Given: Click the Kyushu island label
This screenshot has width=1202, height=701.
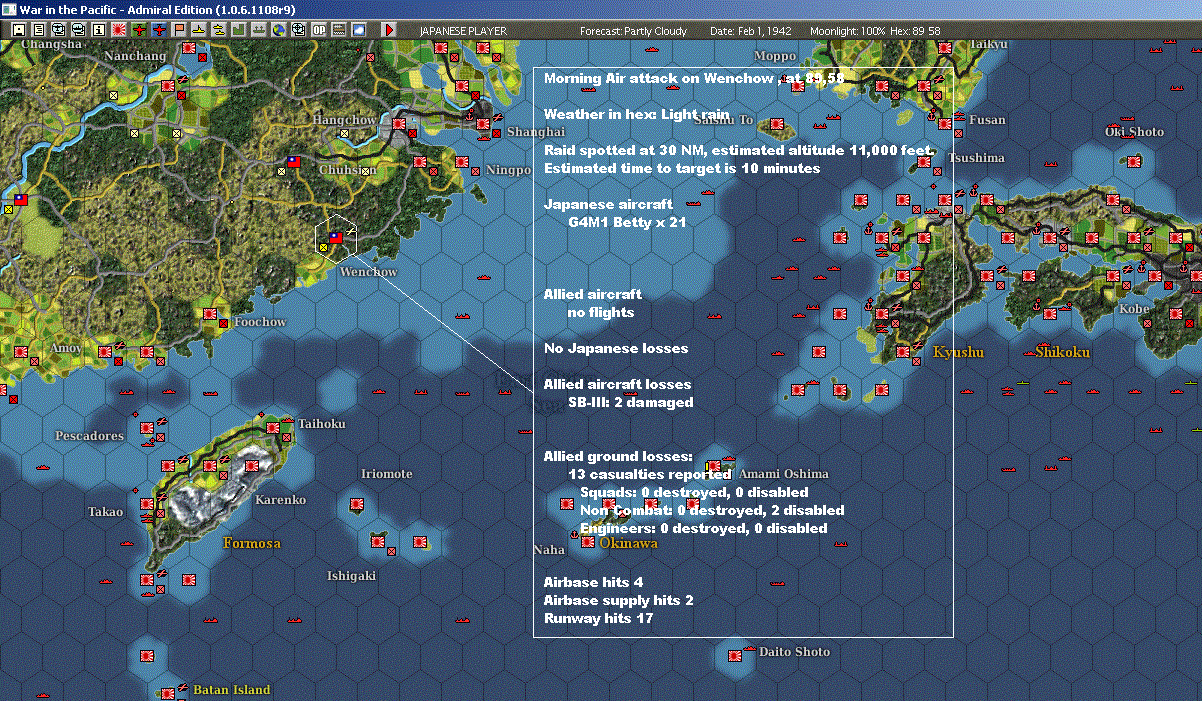Looking at the screenshot, I should (x=958, y=352).
